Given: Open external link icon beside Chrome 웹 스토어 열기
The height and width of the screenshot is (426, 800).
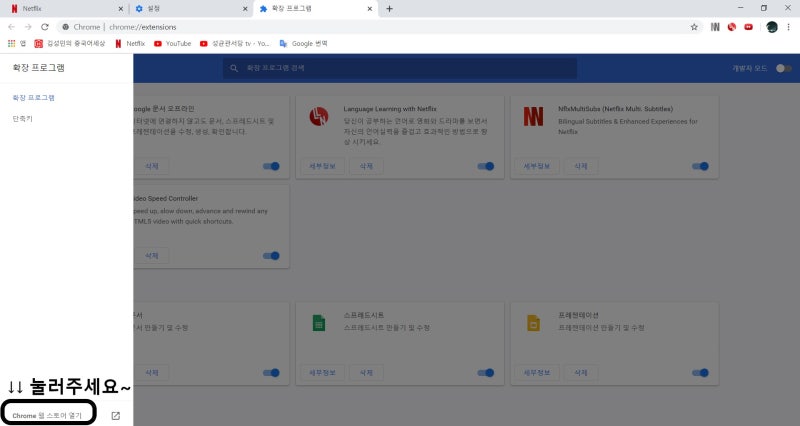Looking at the screenshot, I should point(116,416).
